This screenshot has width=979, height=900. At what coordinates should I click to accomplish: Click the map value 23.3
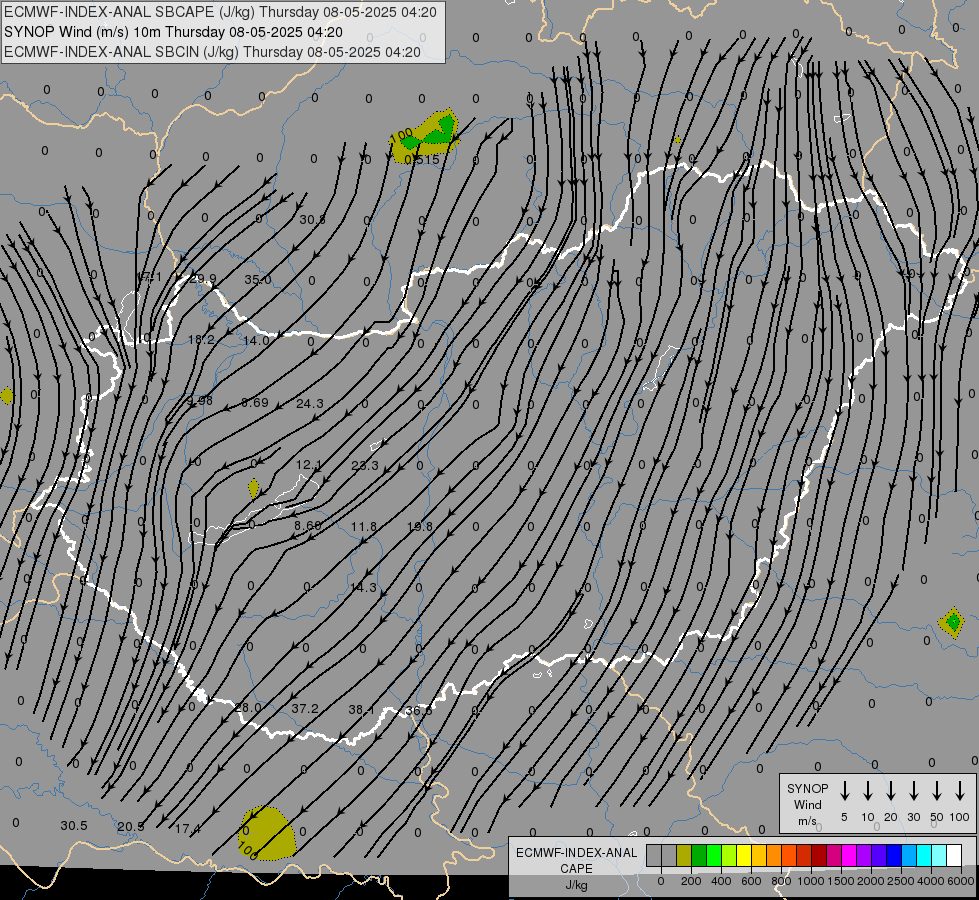(x=365, y=465)
